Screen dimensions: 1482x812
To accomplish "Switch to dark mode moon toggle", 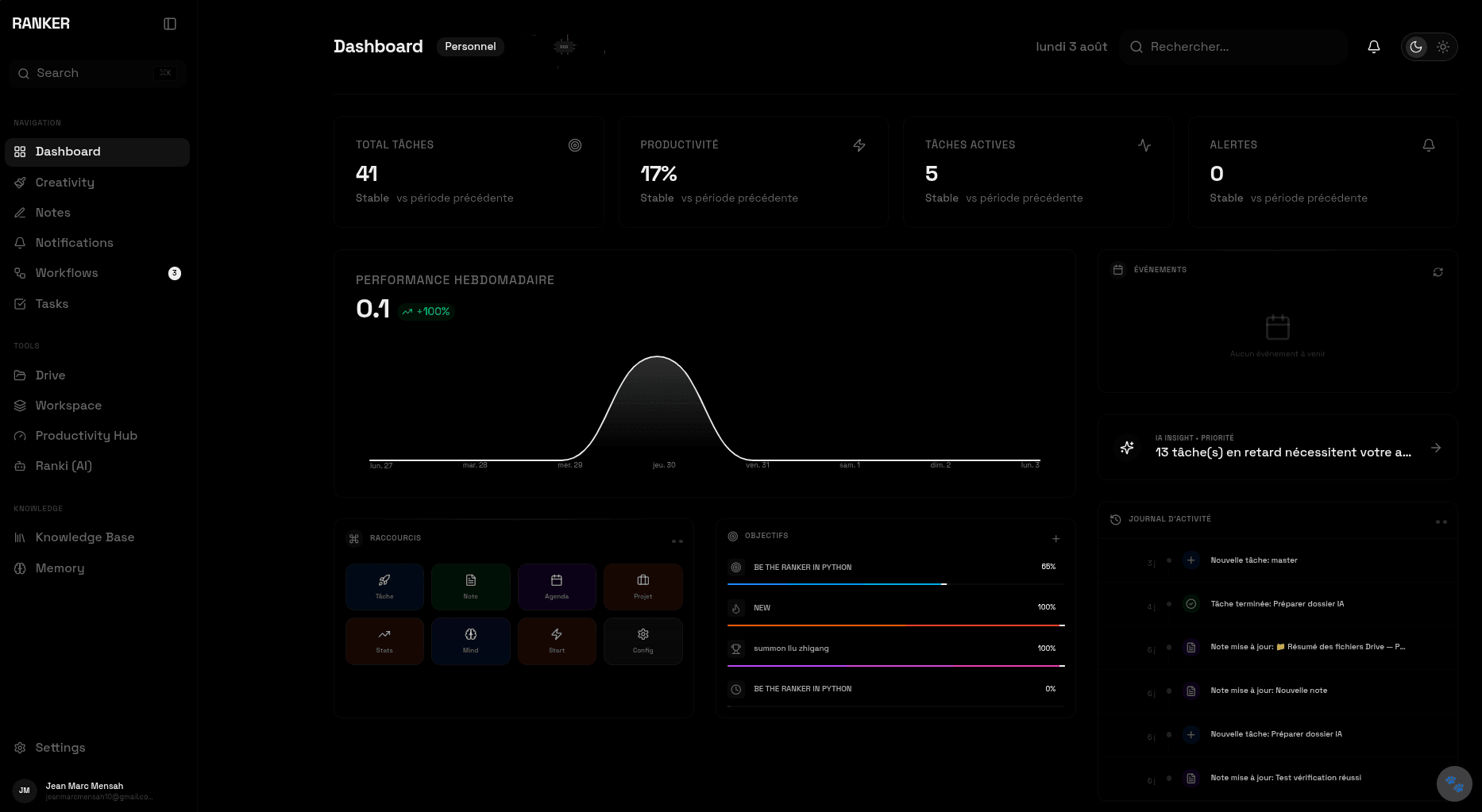I will tap(1416, 47).
